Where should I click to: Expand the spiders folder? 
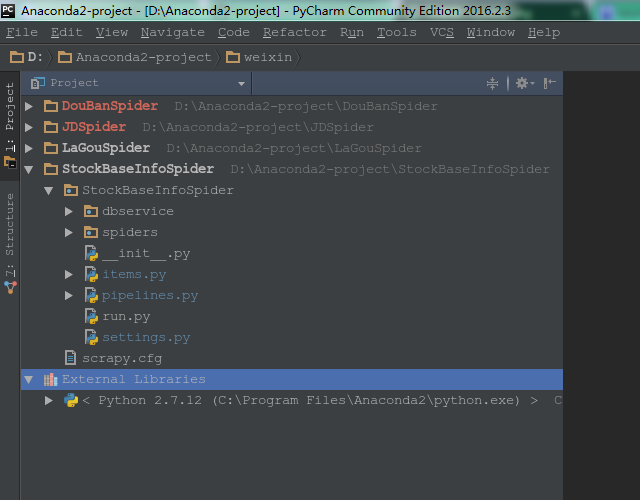[69, 233]
